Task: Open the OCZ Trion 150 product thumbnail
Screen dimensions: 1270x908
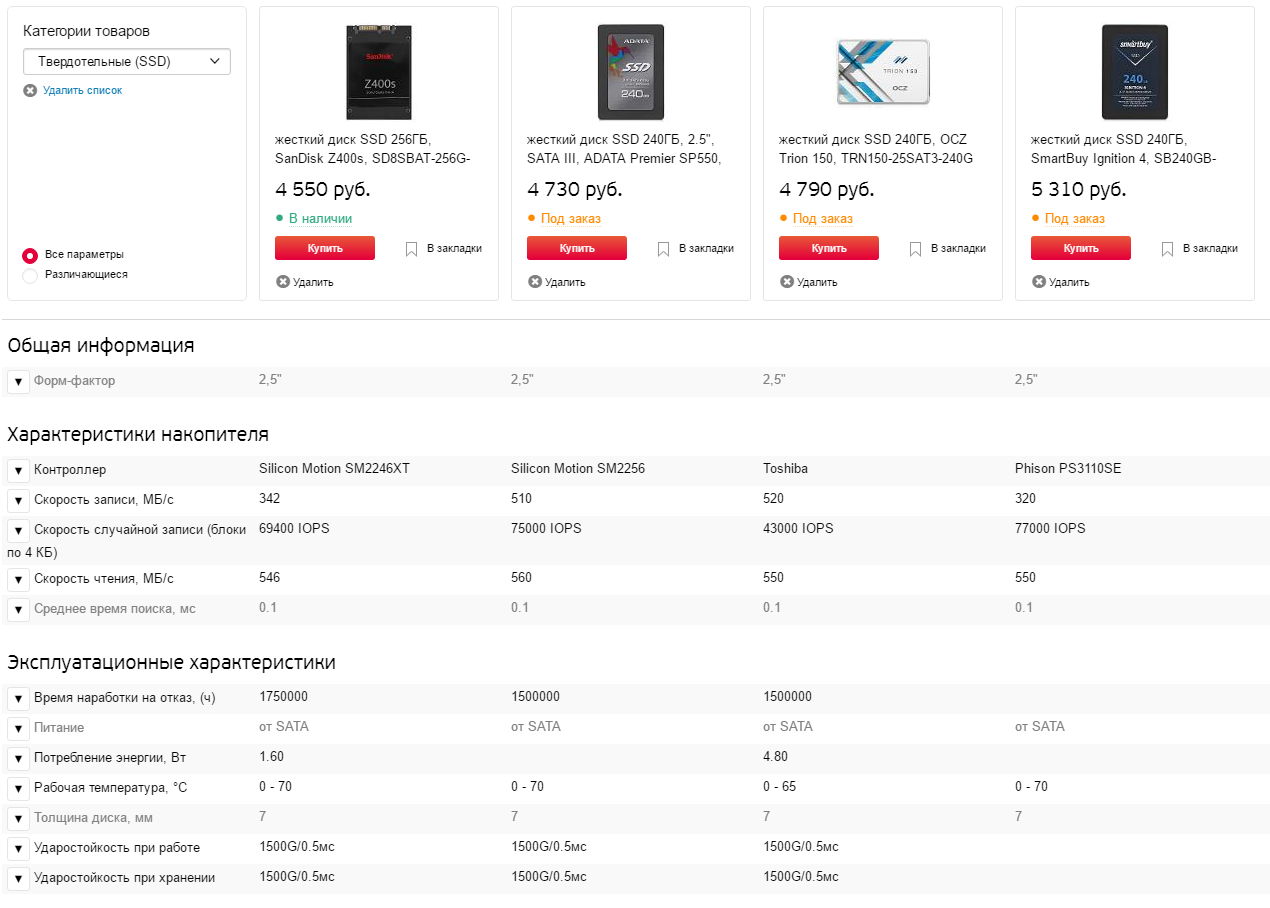Action: click(882, 72)
